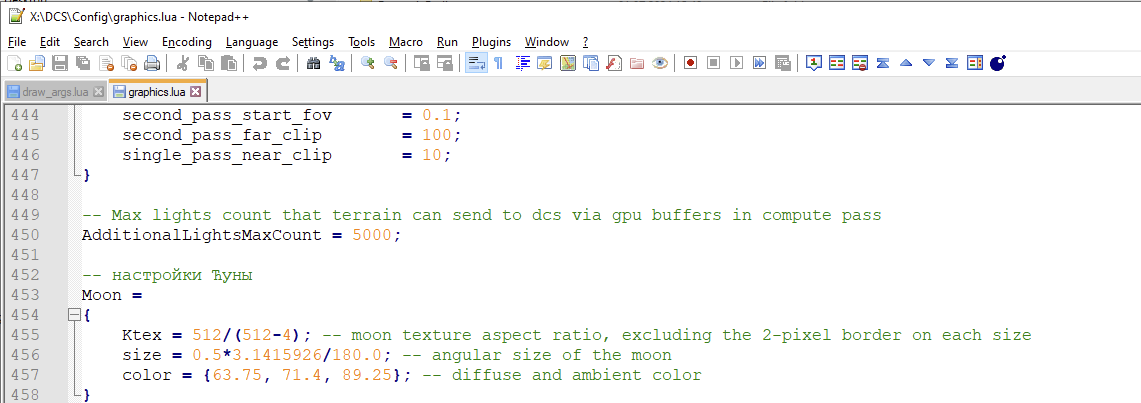Print the document with printer icon
Viewport: 1141px width, 403px height.
click(x=151, y=63)
